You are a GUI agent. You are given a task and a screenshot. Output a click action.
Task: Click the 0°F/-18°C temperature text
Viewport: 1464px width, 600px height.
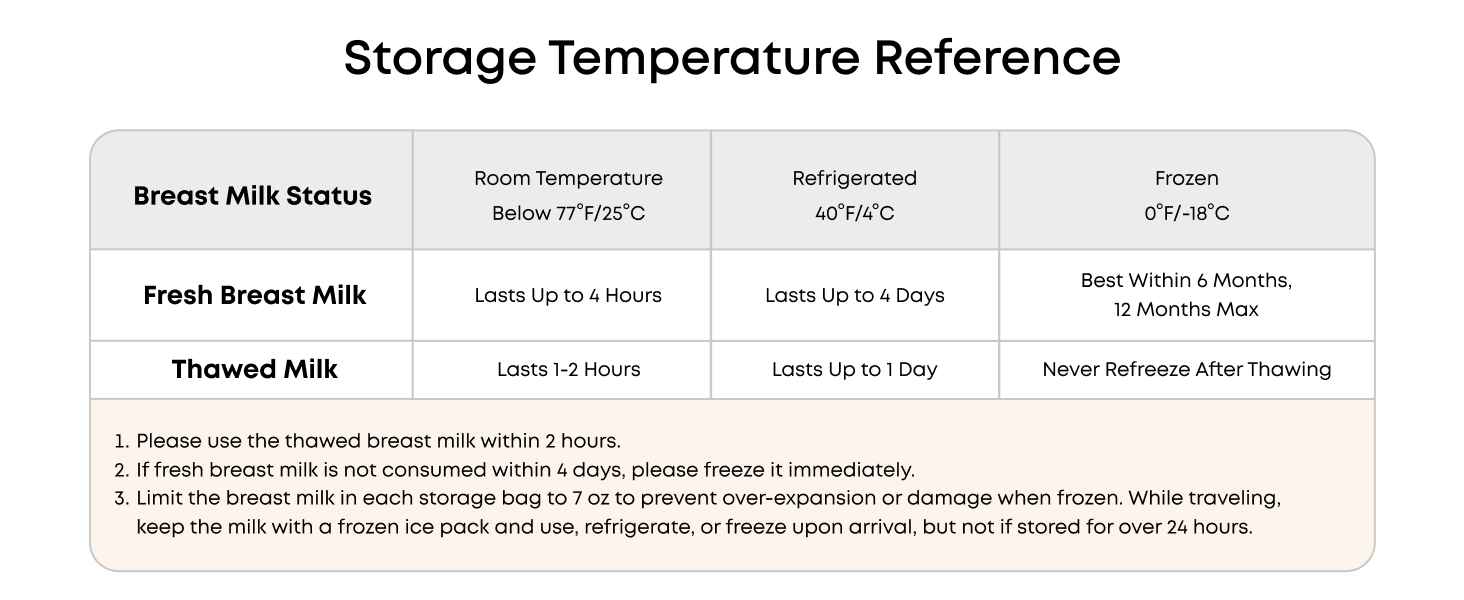[x=1187, y=213]
